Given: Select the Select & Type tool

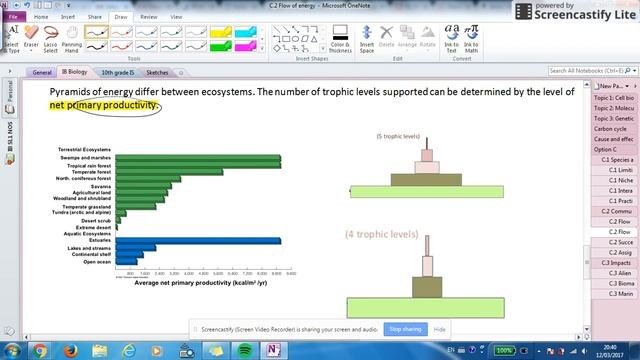Looking at the screenshot, I should [11, 39].
